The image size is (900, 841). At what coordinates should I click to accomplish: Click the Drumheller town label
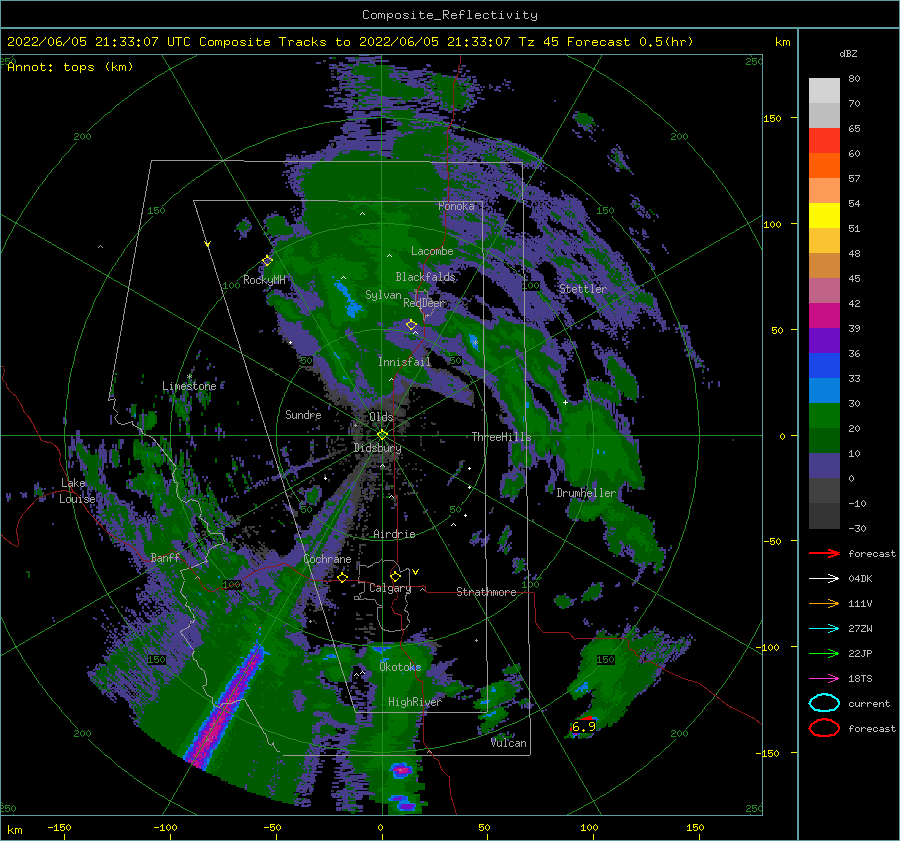pyautogui.click(x=586, y=493)
